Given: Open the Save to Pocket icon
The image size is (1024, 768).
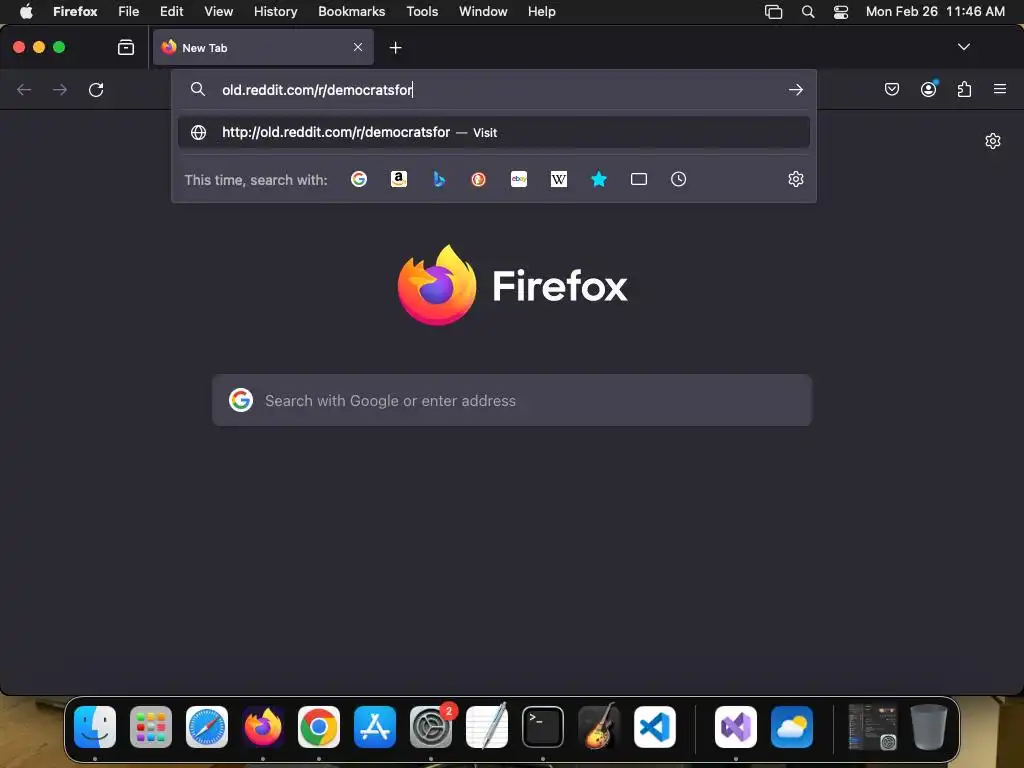Looking at the screenshot, I should (x=892, y=89).
